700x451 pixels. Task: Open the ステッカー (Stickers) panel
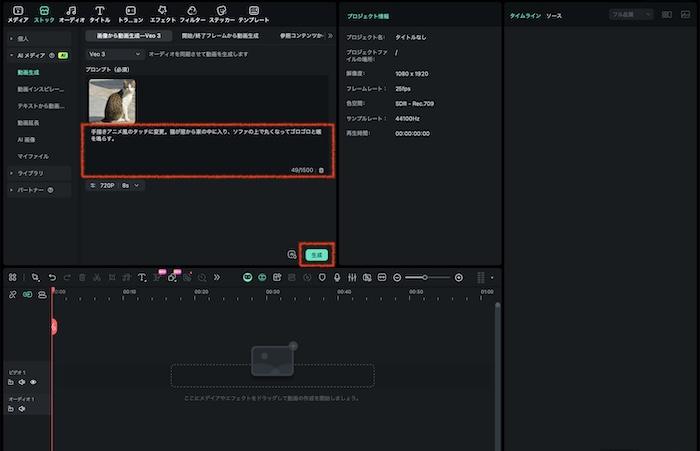point(221,13)
